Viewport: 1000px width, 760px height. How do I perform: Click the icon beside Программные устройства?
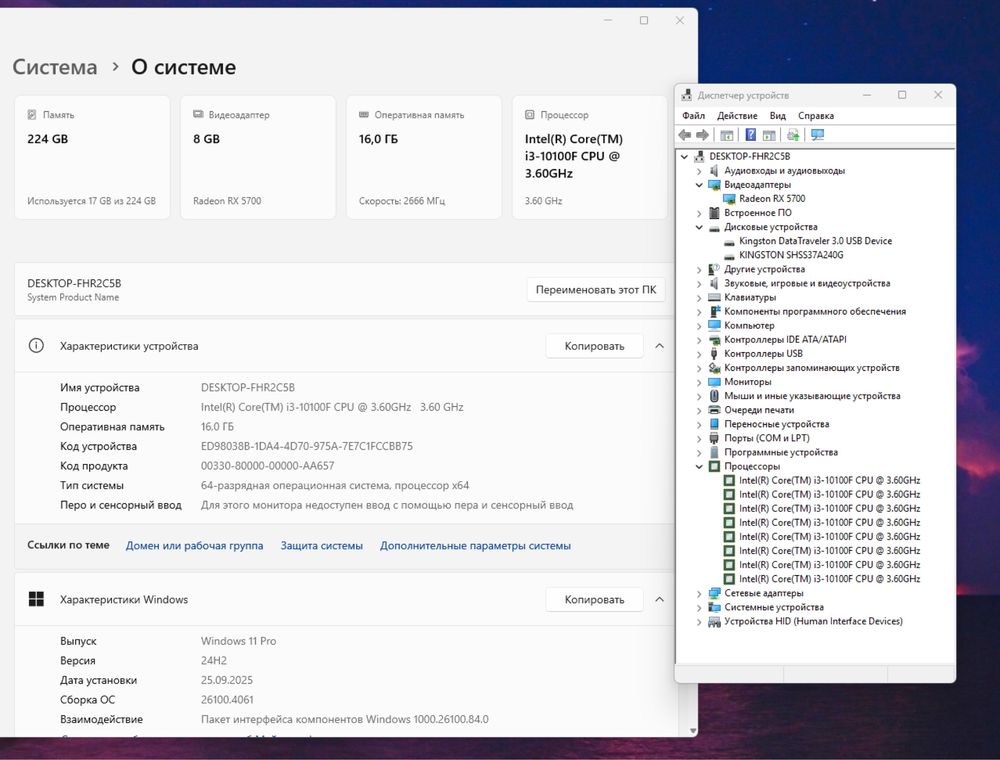(714, 452)
